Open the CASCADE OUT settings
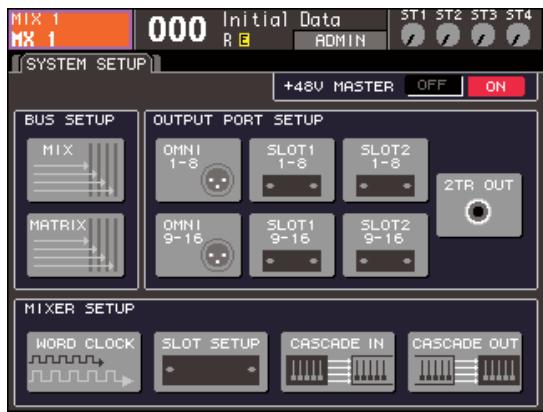 (x=465, y=362)
